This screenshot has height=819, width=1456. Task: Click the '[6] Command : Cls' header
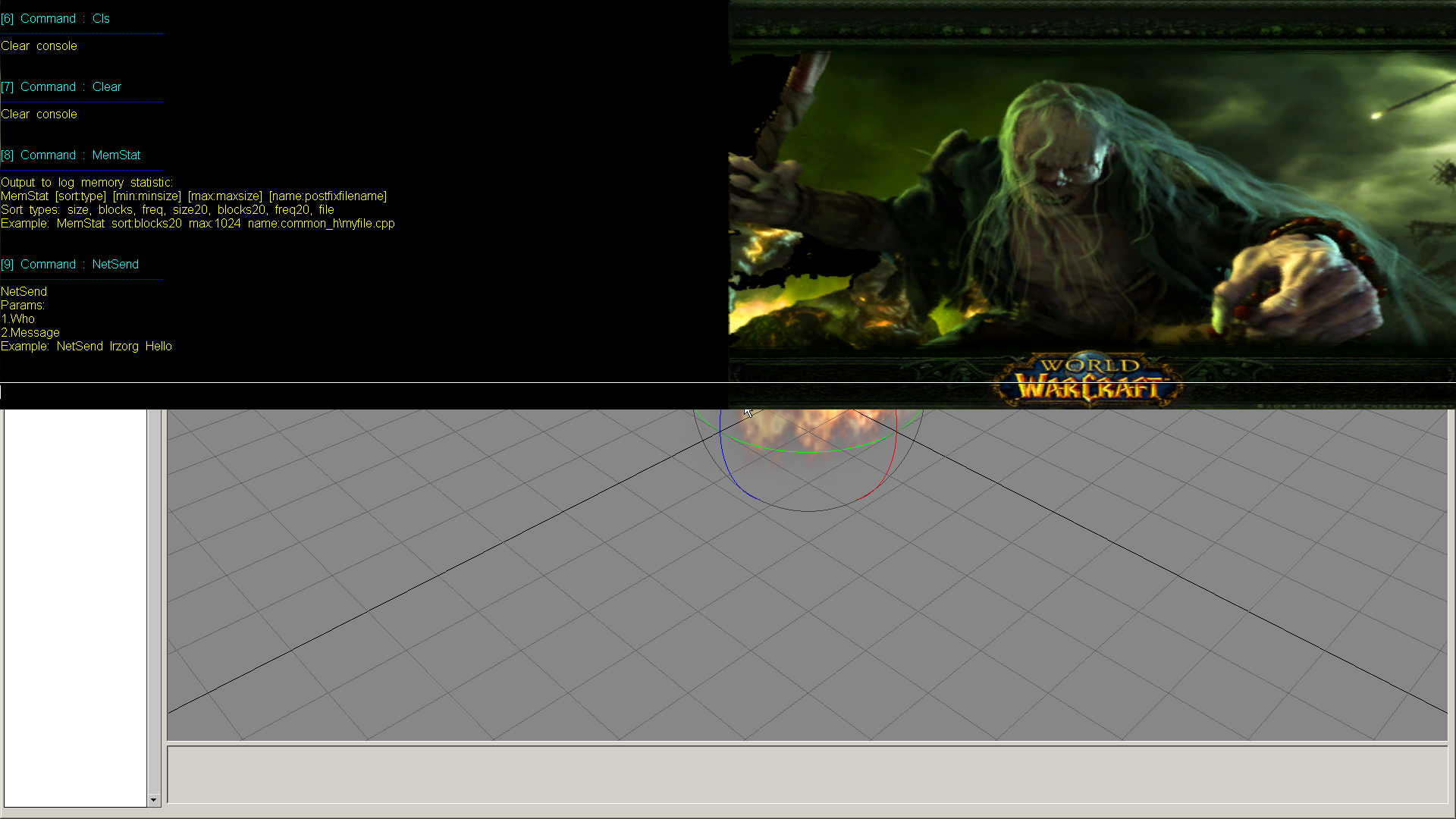tap(55, 19)
